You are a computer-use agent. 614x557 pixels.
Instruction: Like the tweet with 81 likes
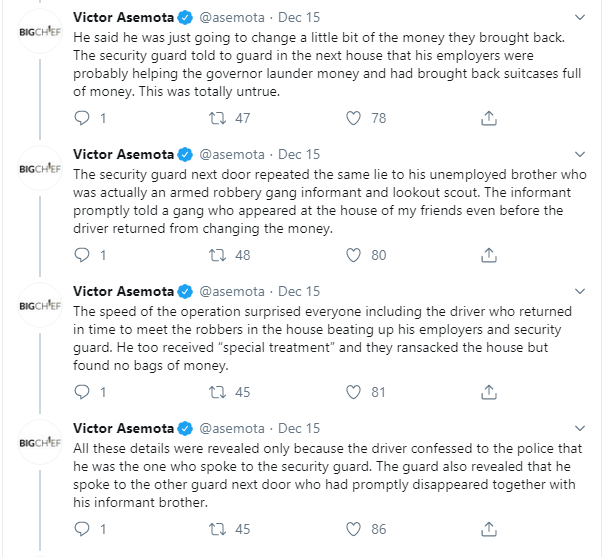coord(352,392)
